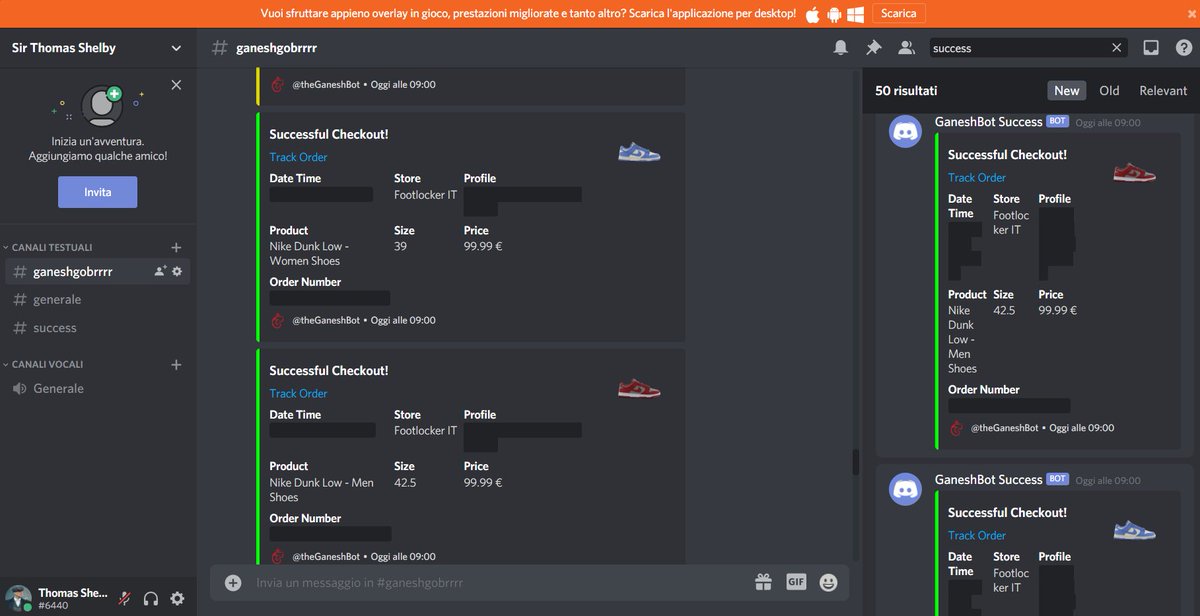Image resolution: width=1200 pixels, height=616 pixels.
Task: Click the 50 risultati text
Action: pos(906,90)
